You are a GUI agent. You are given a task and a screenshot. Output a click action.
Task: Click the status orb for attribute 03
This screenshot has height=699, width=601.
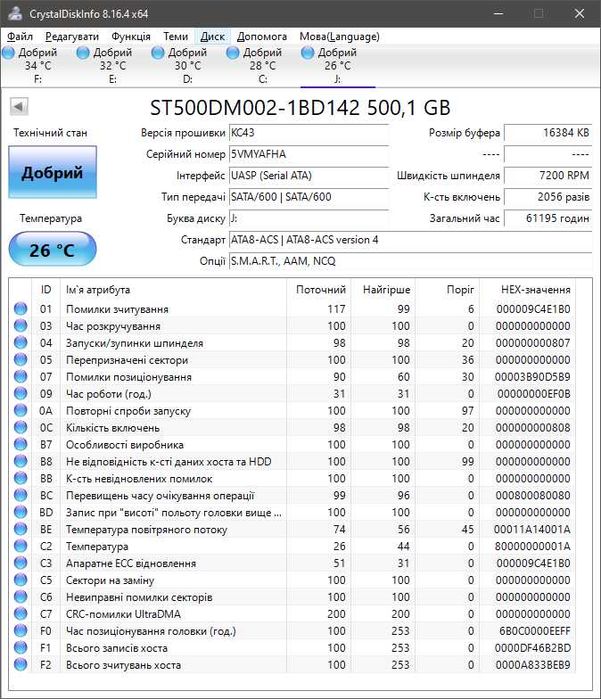[x=21, y=325]
